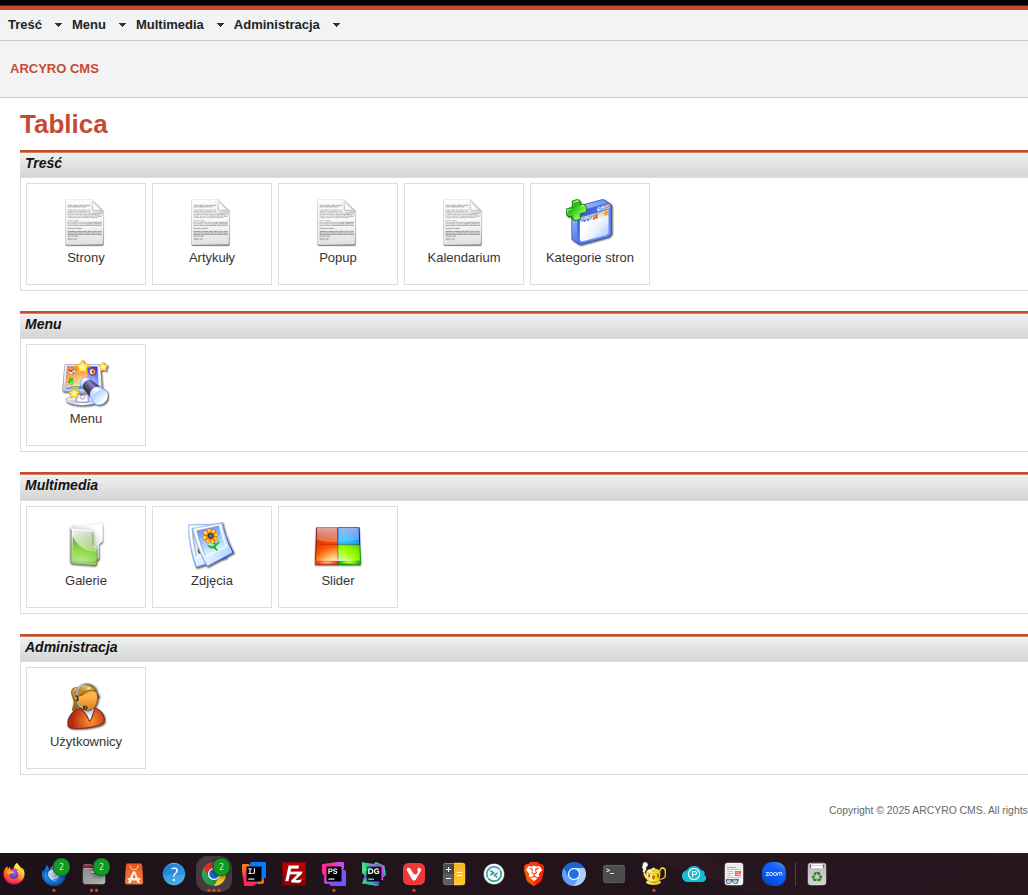Expand the Multimedia dropdown arrow

click(x=220, y=25)
